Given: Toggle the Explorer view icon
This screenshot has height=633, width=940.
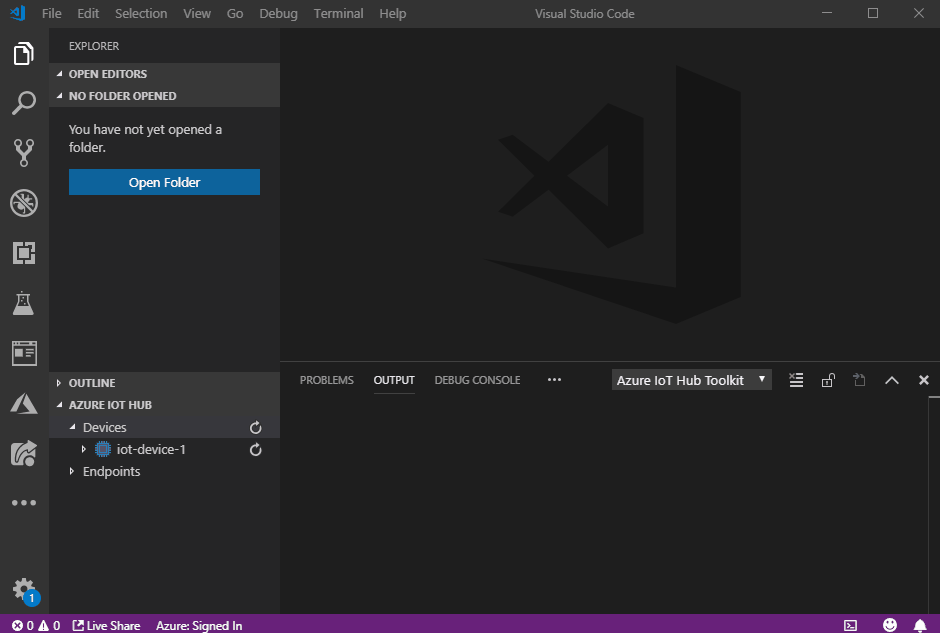Looking at the screenshot, I should [24, 53].
